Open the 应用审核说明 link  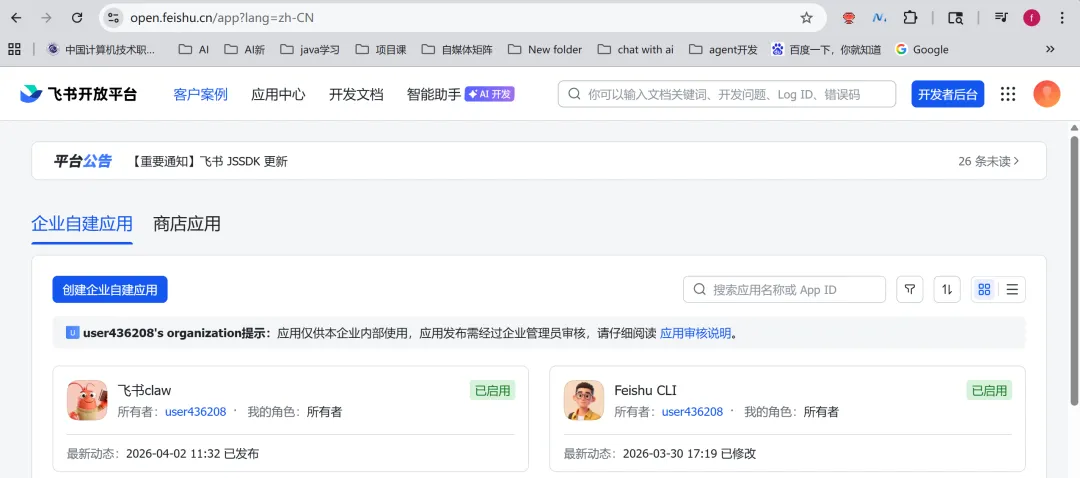tap(696, 334)
